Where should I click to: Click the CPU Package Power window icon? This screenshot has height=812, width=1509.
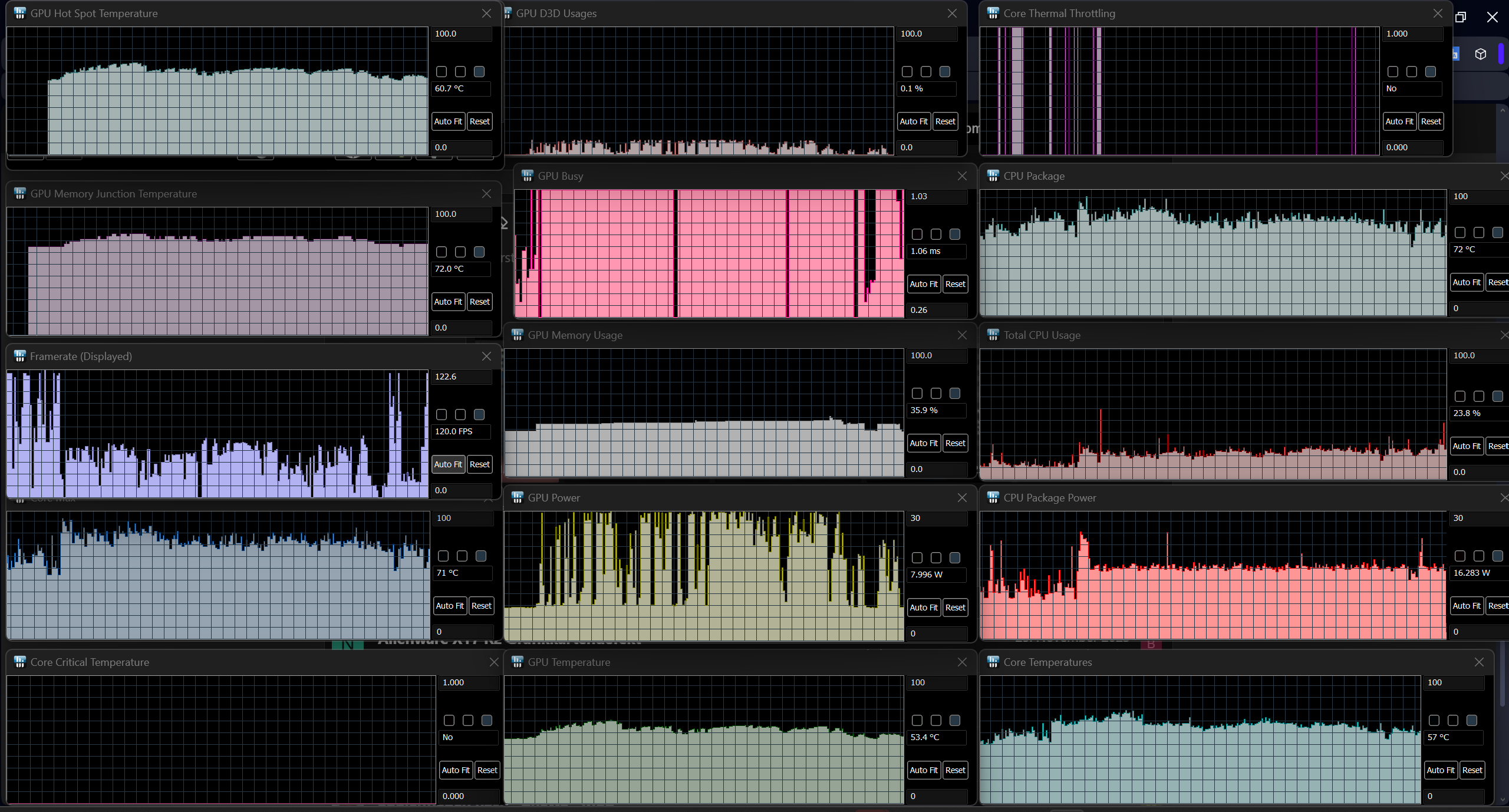point(993,497)
